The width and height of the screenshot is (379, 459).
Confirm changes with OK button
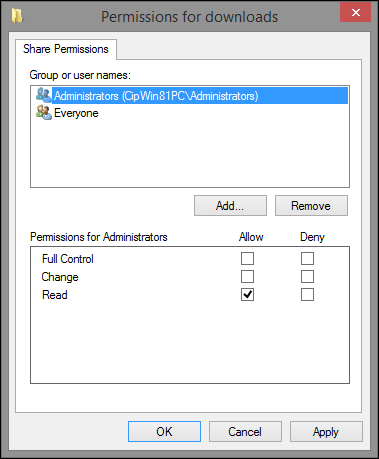tap(164, 432)
